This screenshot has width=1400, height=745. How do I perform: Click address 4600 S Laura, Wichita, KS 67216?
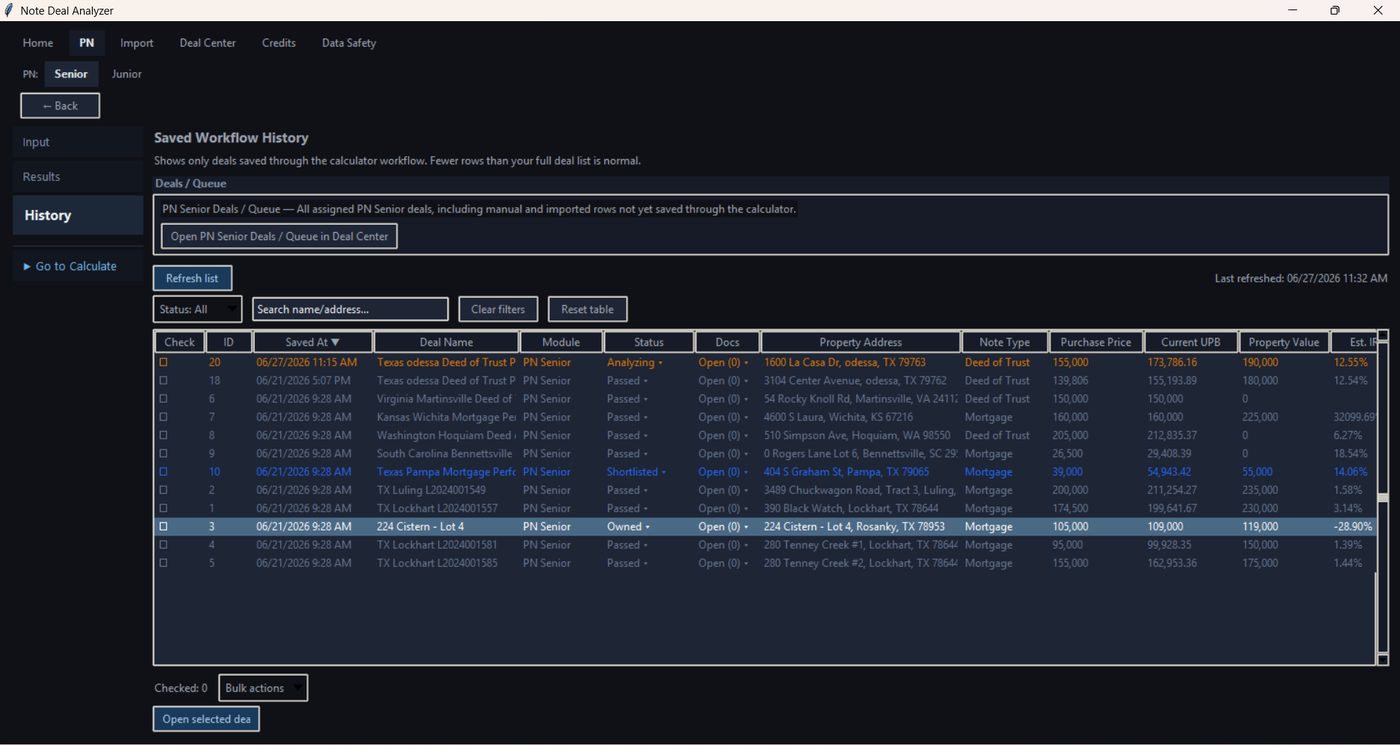[x=838, y=417]
